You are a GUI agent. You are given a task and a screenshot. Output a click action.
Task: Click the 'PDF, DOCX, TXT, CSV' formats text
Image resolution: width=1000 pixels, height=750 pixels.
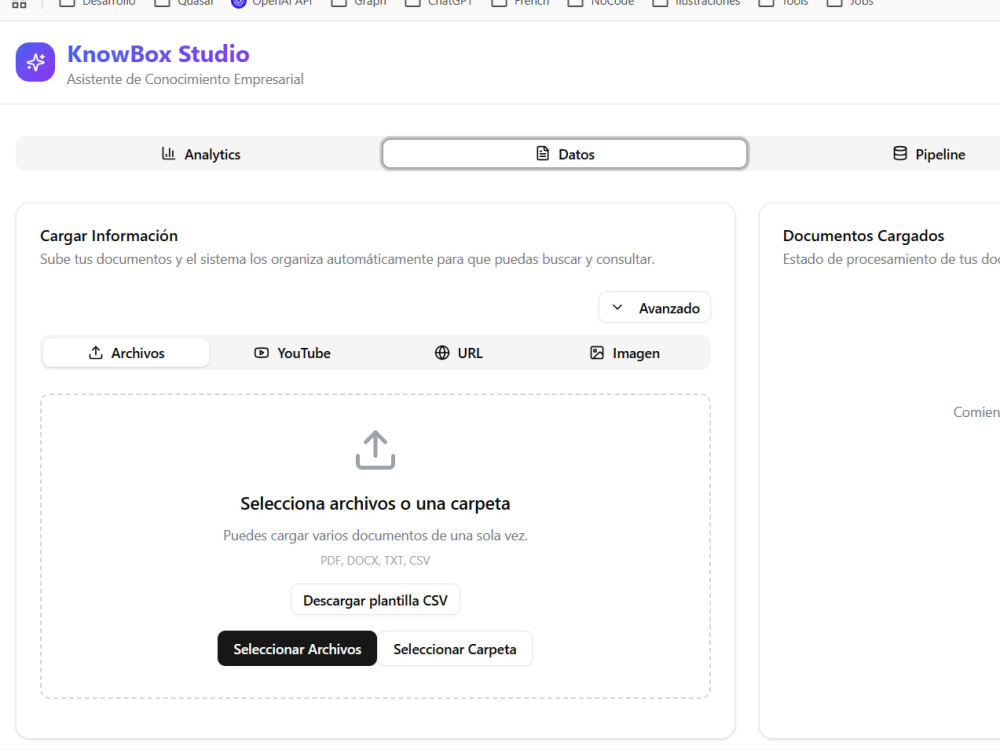pyautogui.click(x=375, y=561)
